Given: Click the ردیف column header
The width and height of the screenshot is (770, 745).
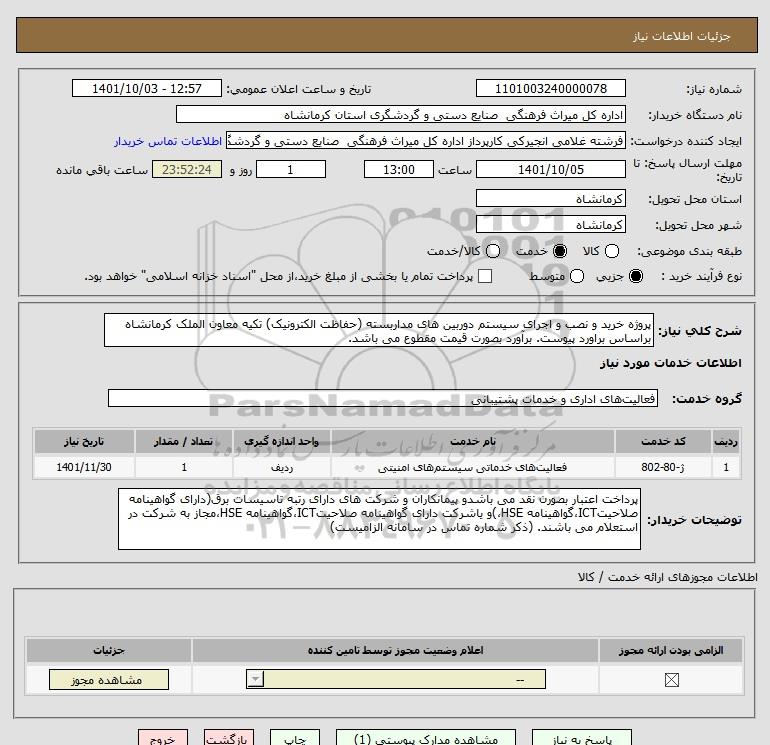Looking at the screenshot, I should pos(726,441).
